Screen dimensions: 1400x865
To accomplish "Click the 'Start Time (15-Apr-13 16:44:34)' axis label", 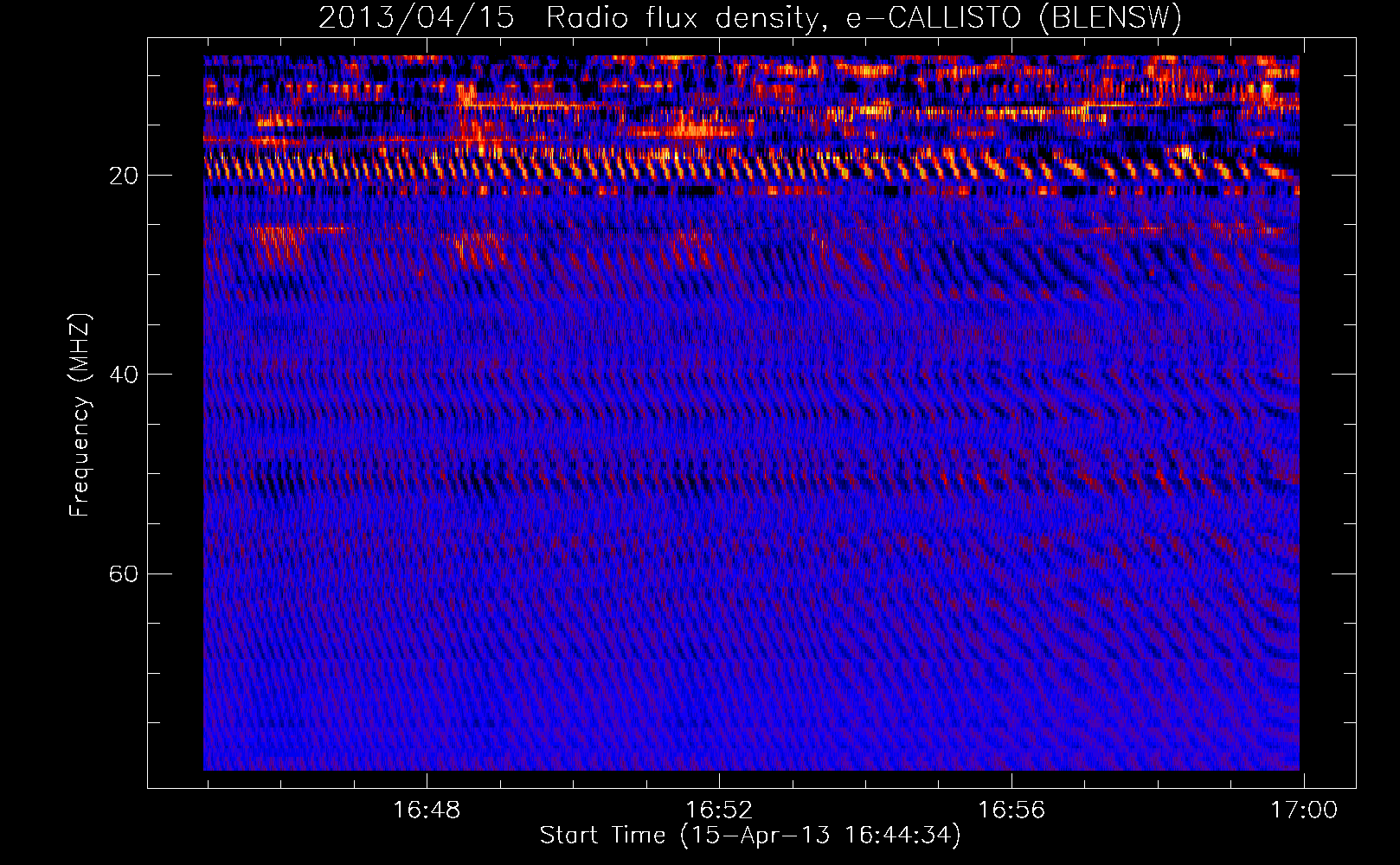I will 750,836.
